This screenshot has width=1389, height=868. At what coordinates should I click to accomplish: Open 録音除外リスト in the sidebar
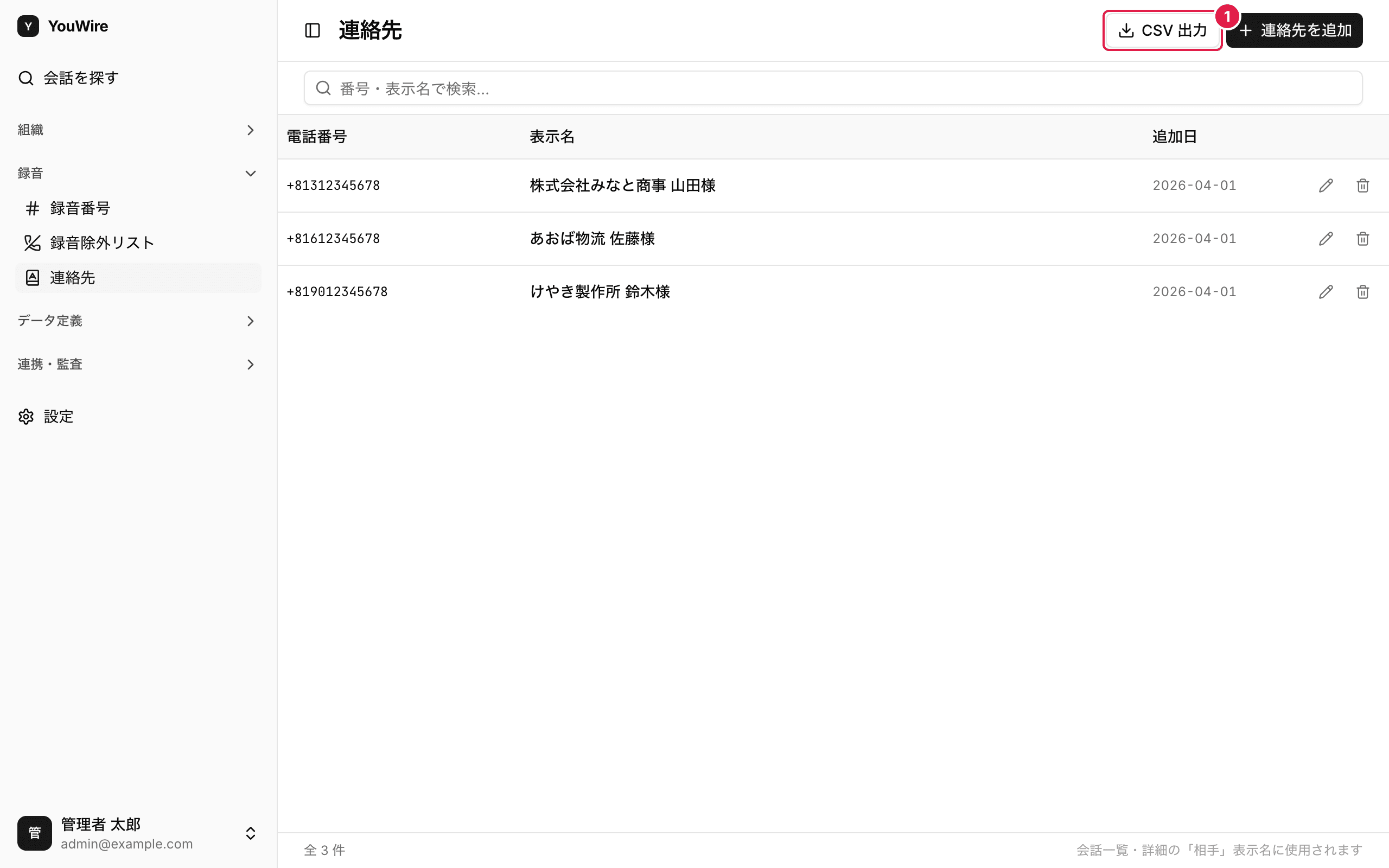point(138,243)
